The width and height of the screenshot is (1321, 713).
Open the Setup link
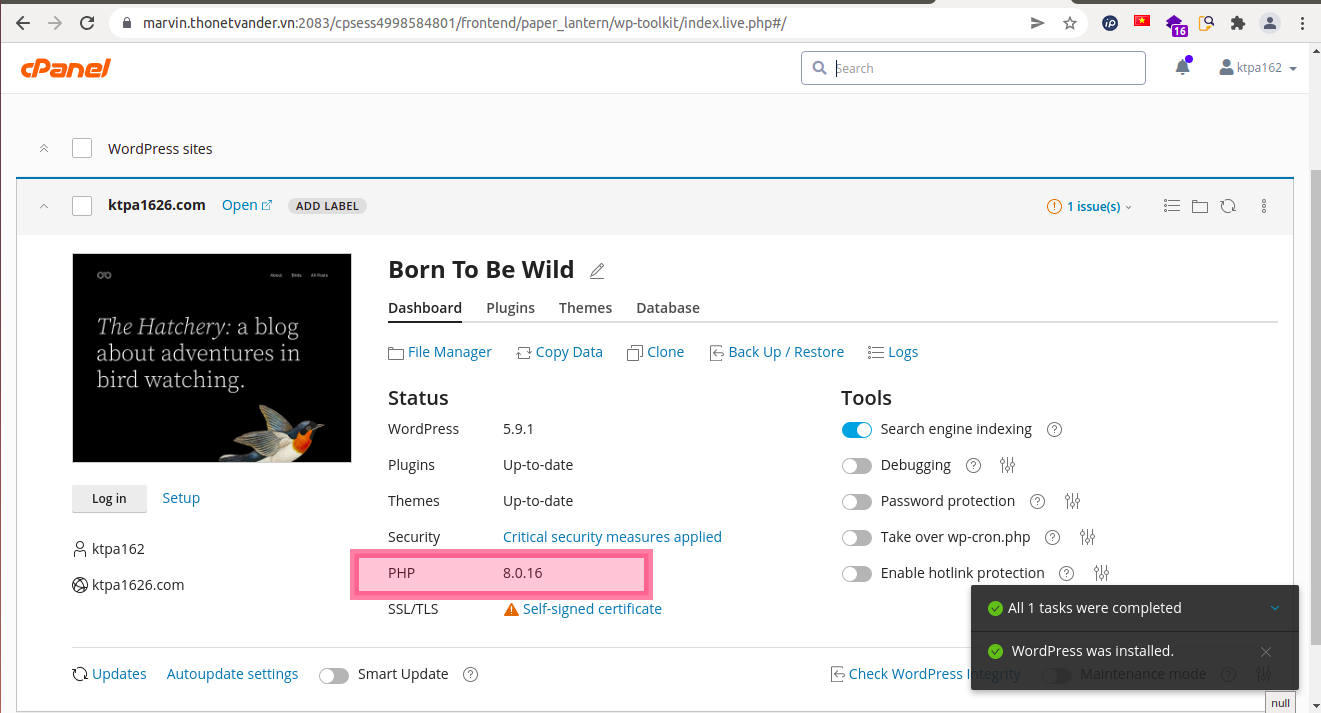tap(181, 498)
